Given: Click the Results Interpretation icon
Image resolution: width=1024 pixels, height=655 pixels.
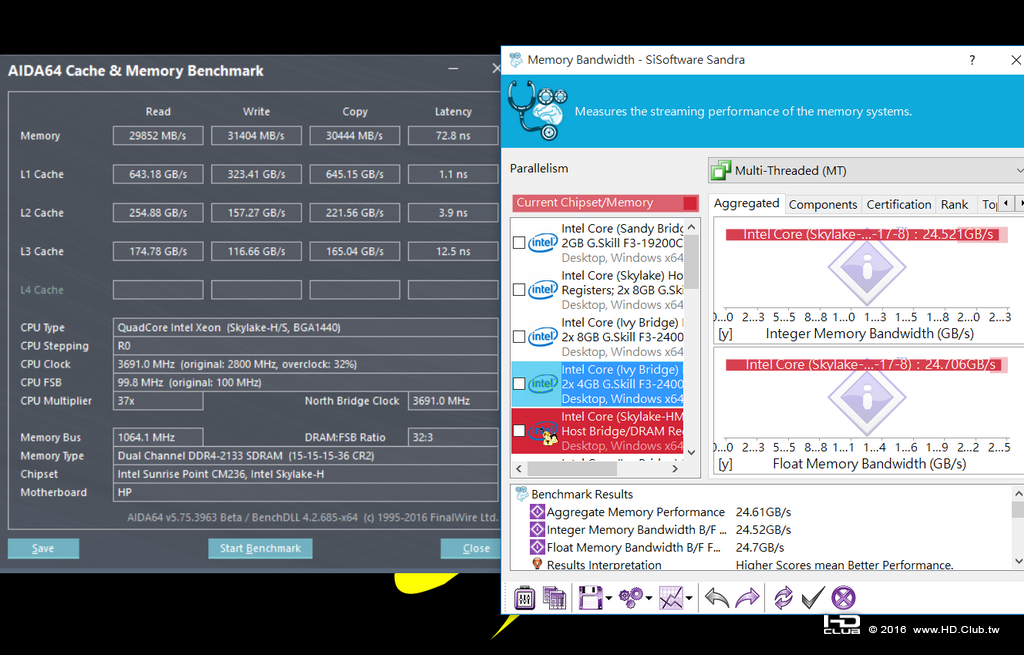Looking at the screenshot, I should click(x=537, y=564).
